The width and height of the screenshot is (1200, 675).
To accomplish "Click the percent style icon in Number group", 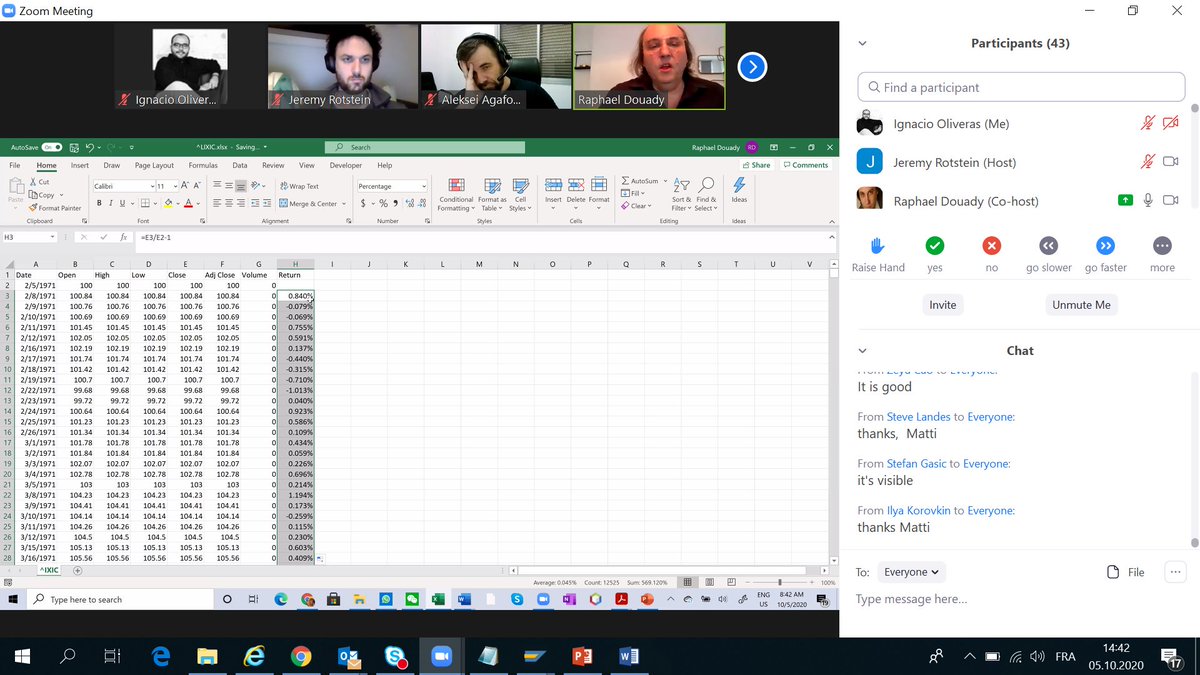I will (x=383, y=203).
